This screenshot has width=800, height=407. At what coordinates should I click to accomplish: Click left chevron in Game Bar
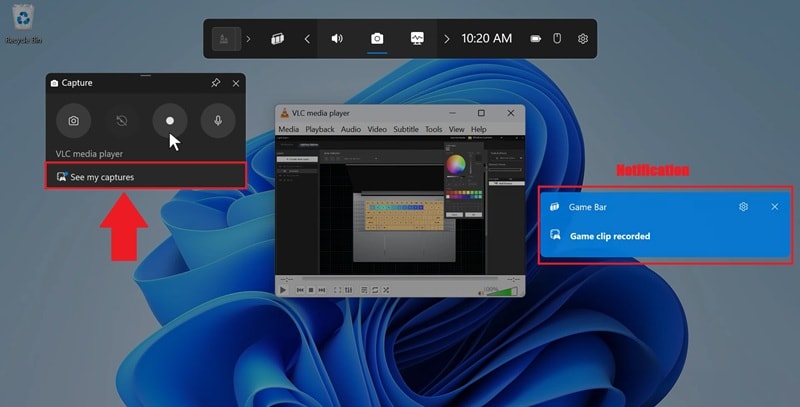[307, 39]
